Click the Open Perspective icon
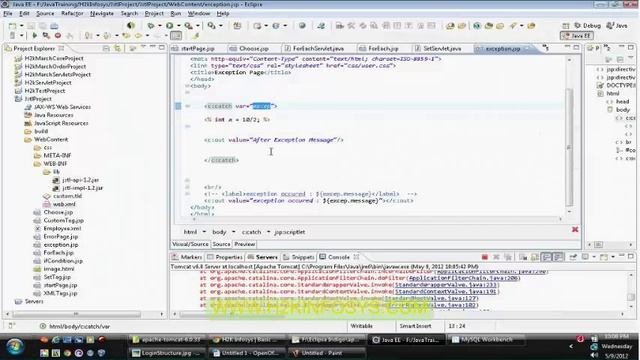Screen dimensions: 640x360 565,26
